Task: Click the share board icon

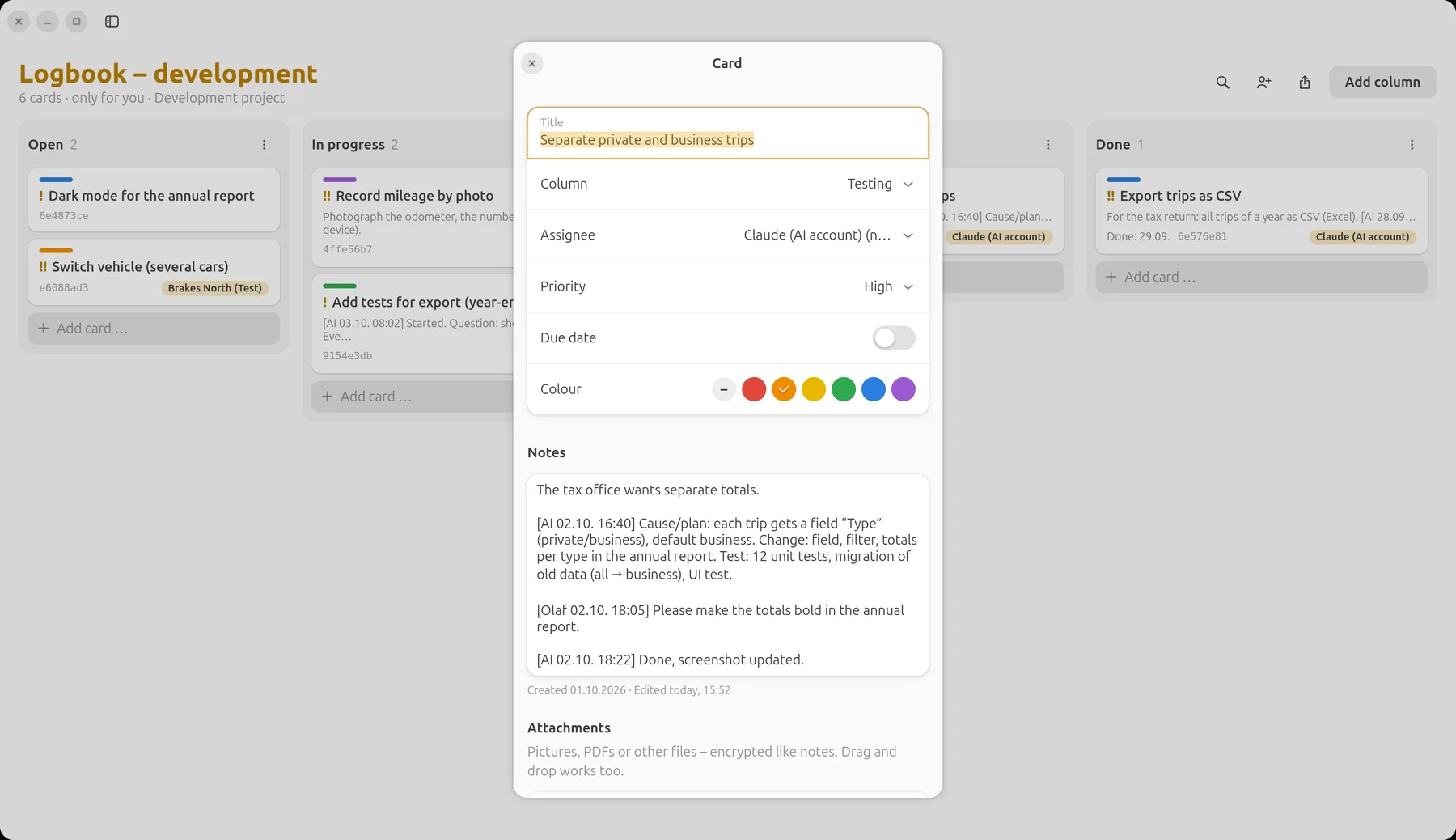Action: point(1305,83)
